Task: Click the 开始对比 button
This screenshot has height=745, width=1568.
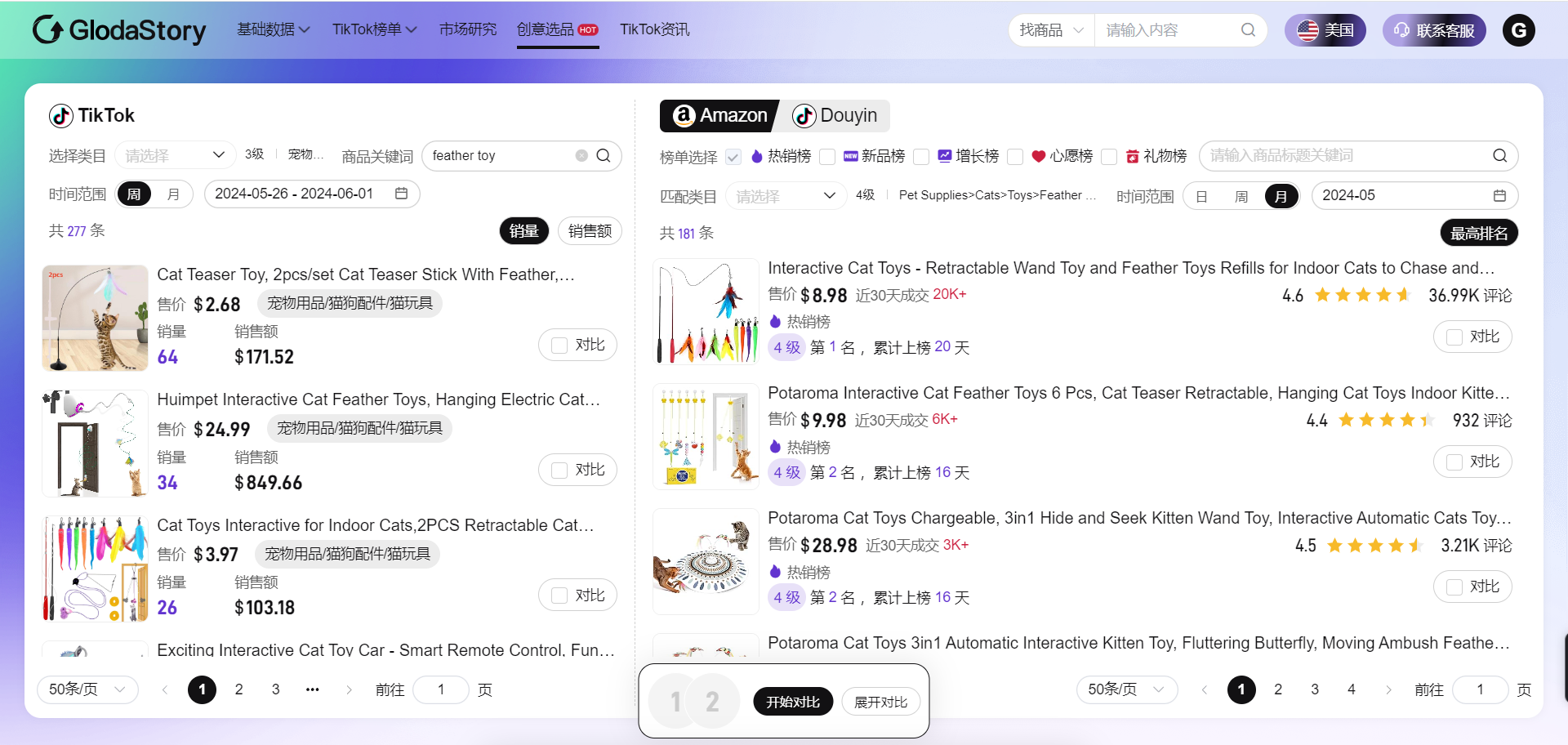Action: 792,702
